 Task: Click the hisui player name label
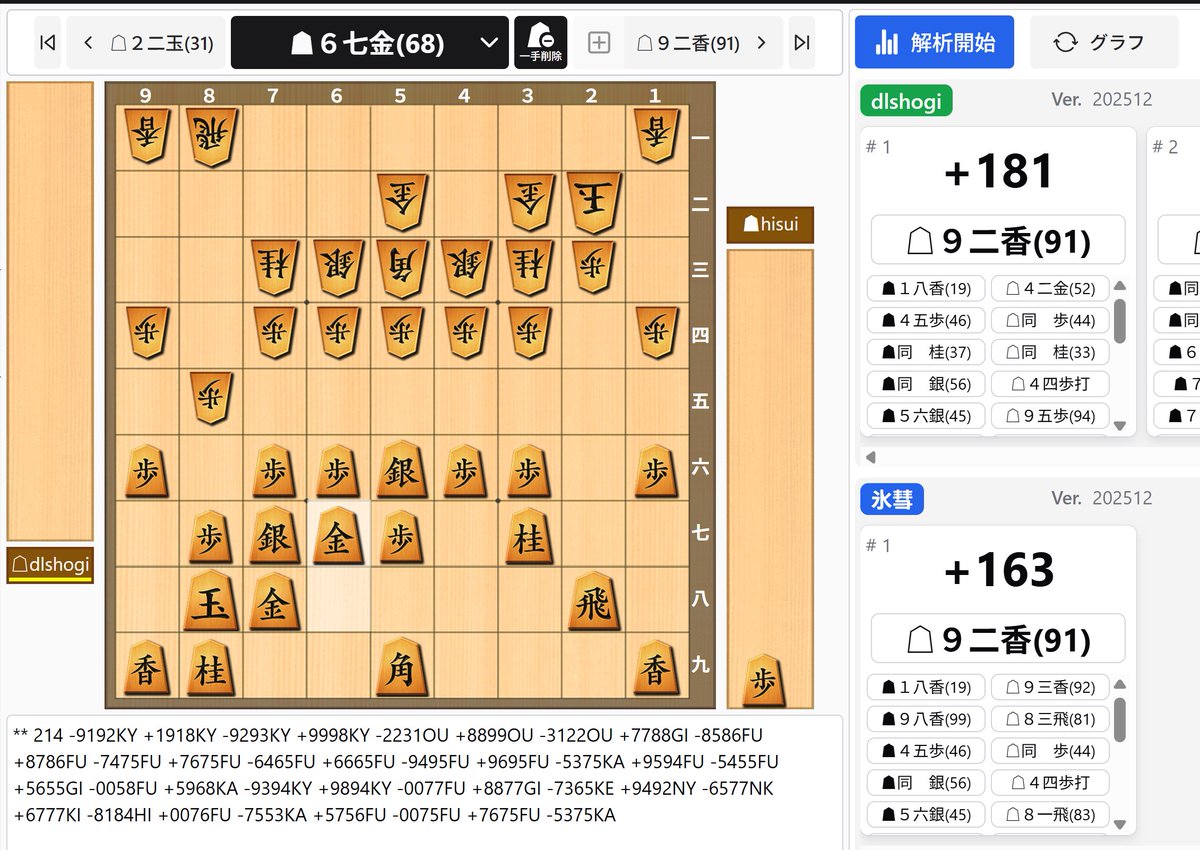tap(770, 224)
